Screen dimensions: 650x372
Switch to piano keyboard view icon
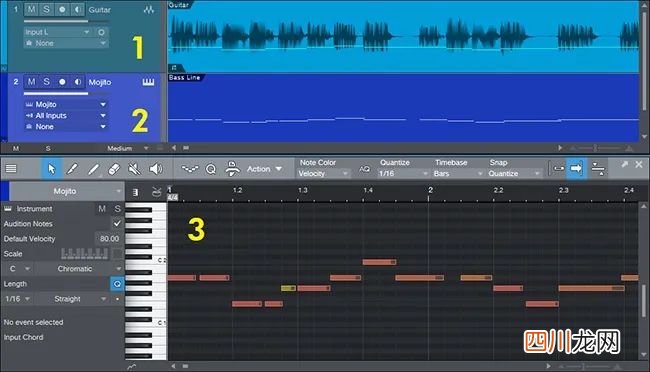(135, 192)
